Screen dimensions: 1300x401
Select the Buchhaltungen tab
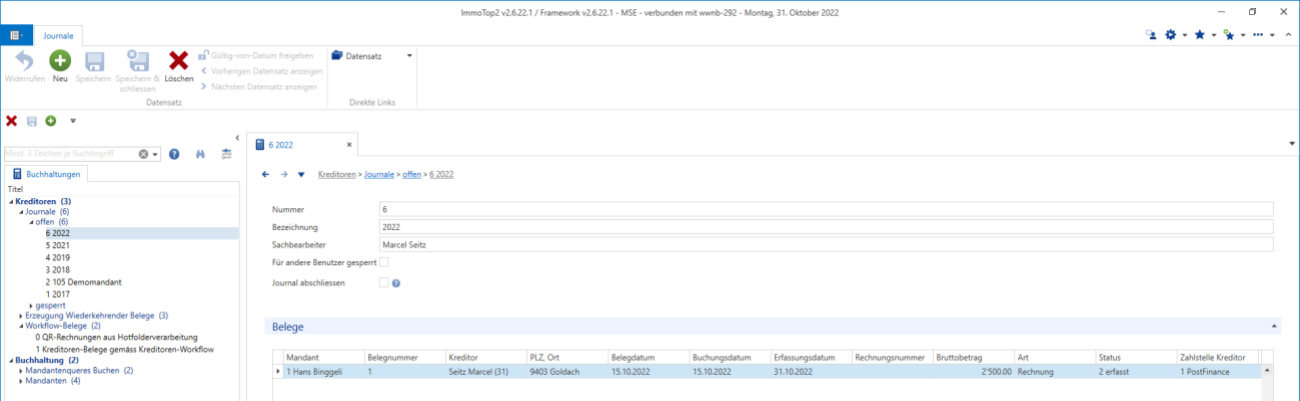(x=48, y=174)
